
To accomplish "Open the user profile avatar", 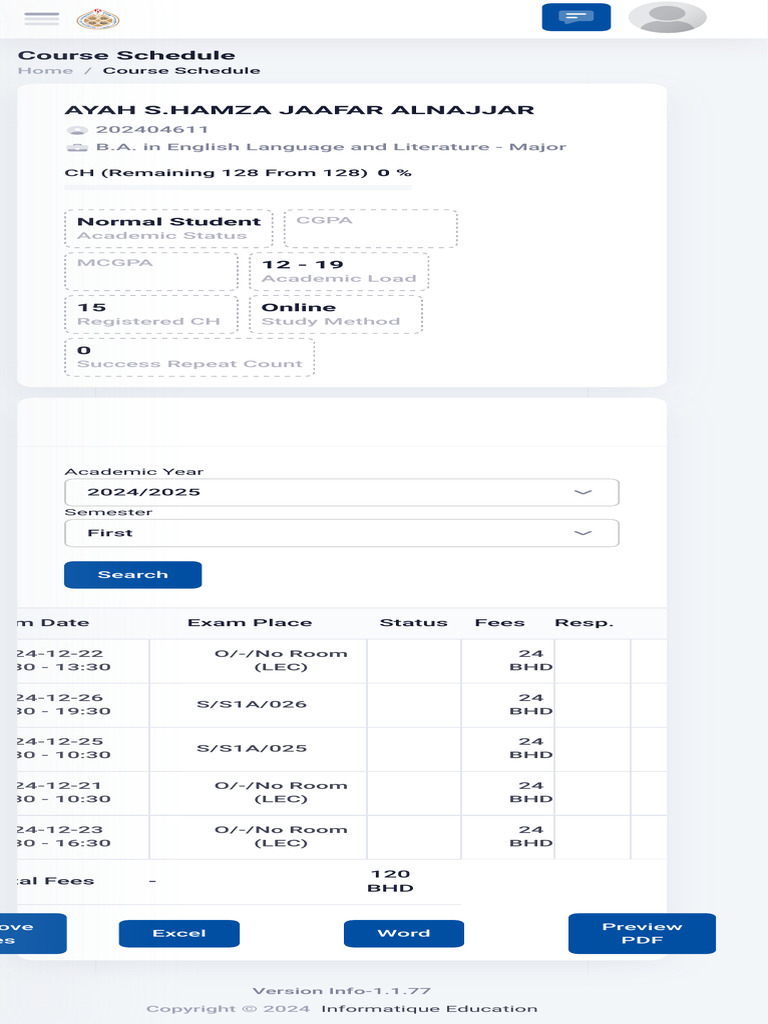I will coord(667,18).
